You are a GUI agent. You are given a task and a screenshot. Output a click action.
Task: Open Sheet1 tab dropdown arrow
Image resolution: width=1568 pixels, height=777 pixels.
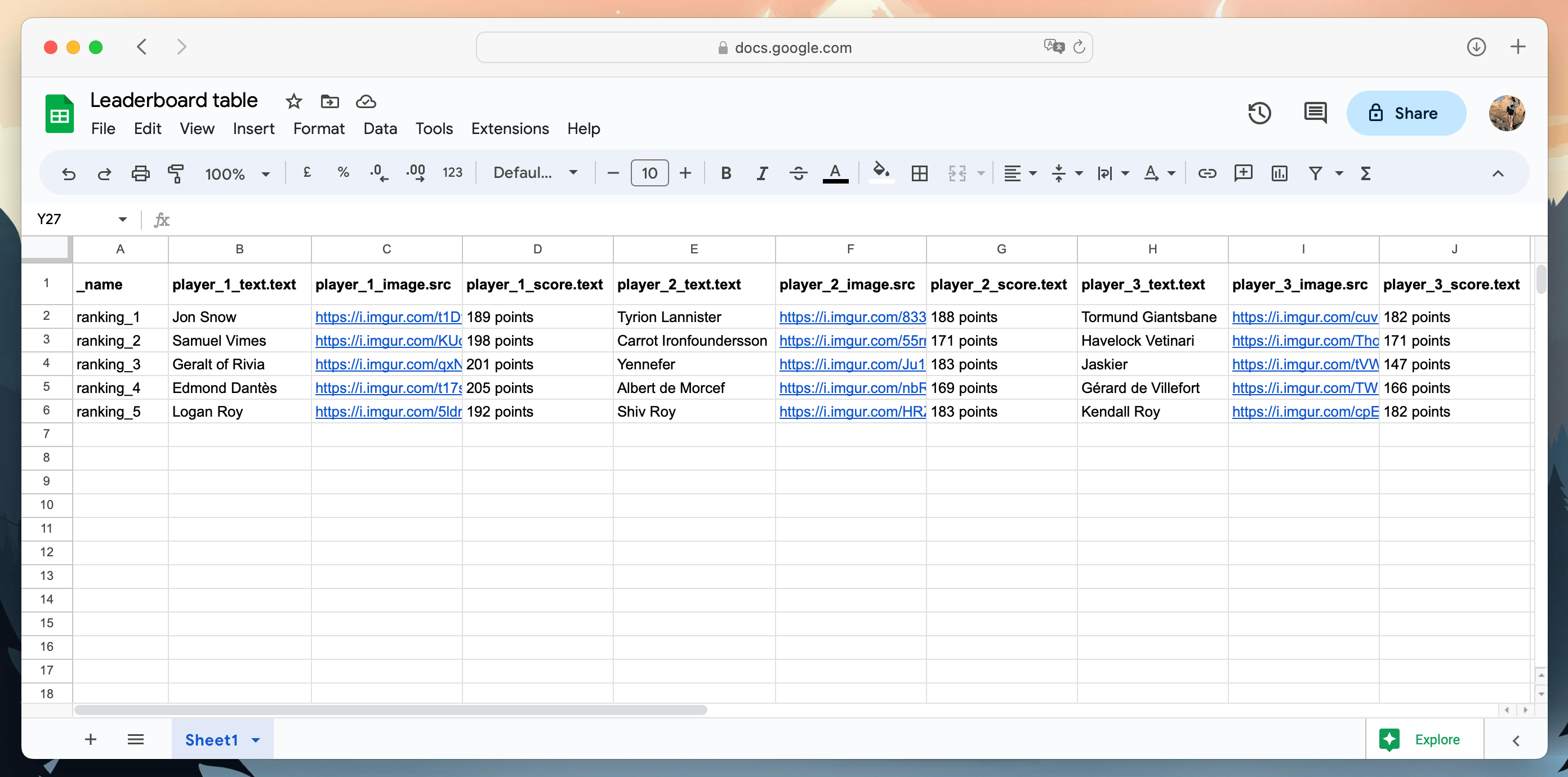coord(256,740)
